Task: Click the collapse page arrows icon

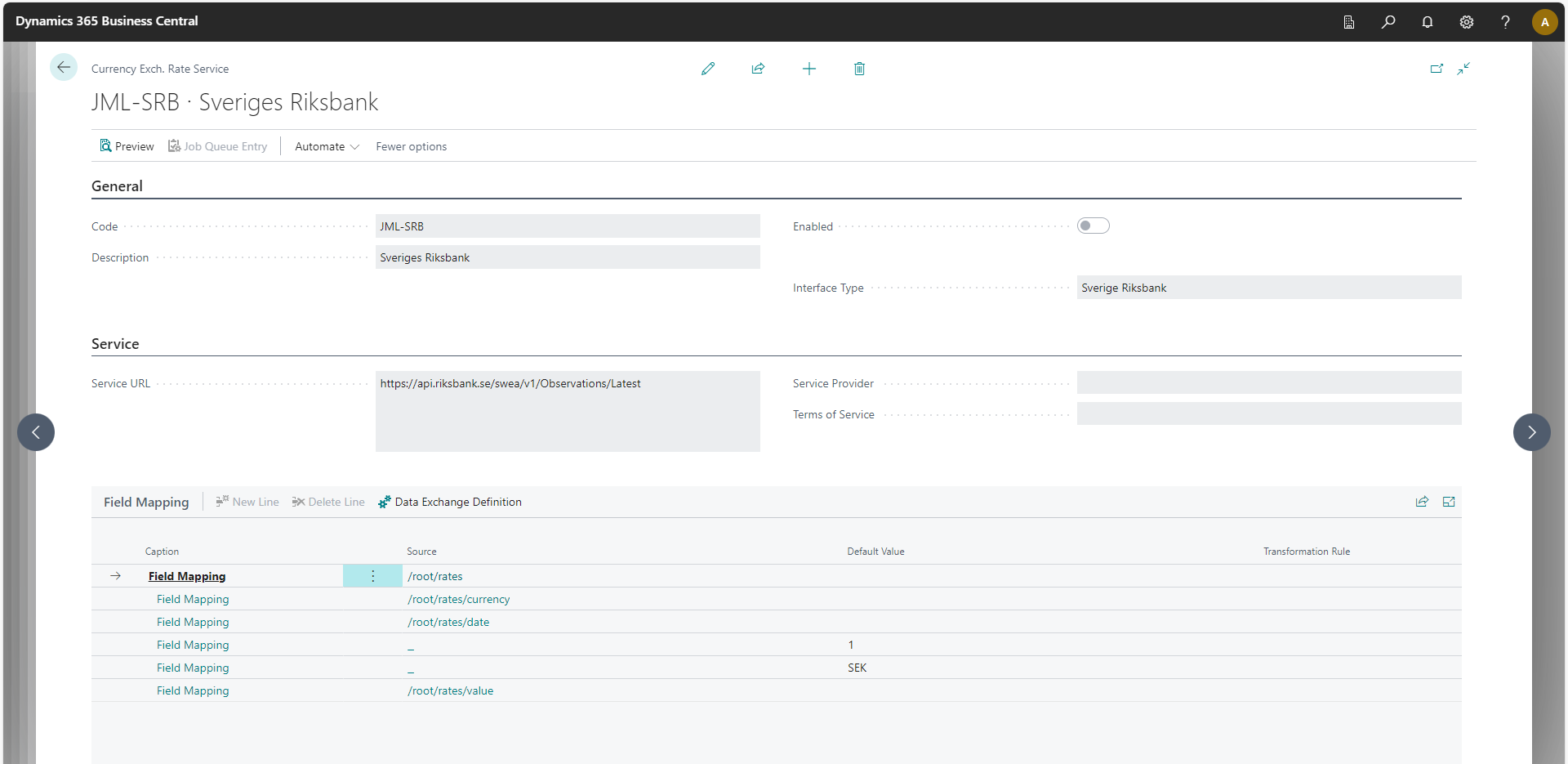Action: pos(1463,69)
